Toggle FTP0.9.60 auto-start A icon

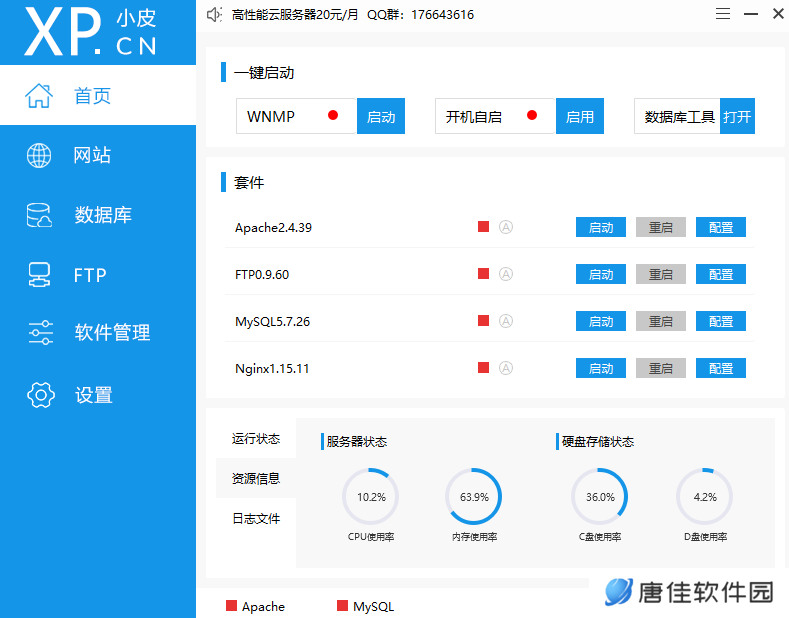coord(506,274)
